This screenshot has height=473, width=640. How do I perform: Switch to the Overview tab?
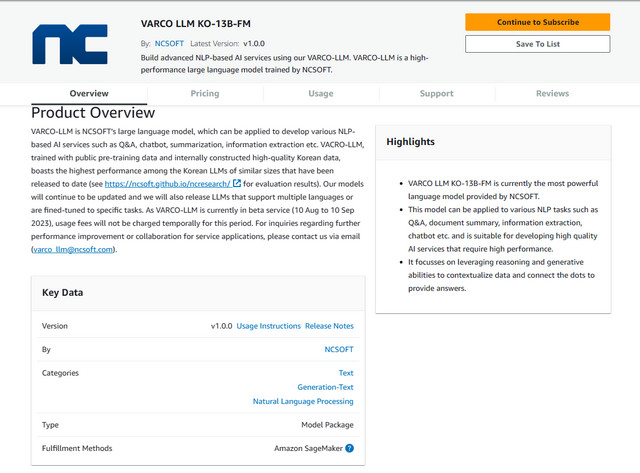point(89,93)
